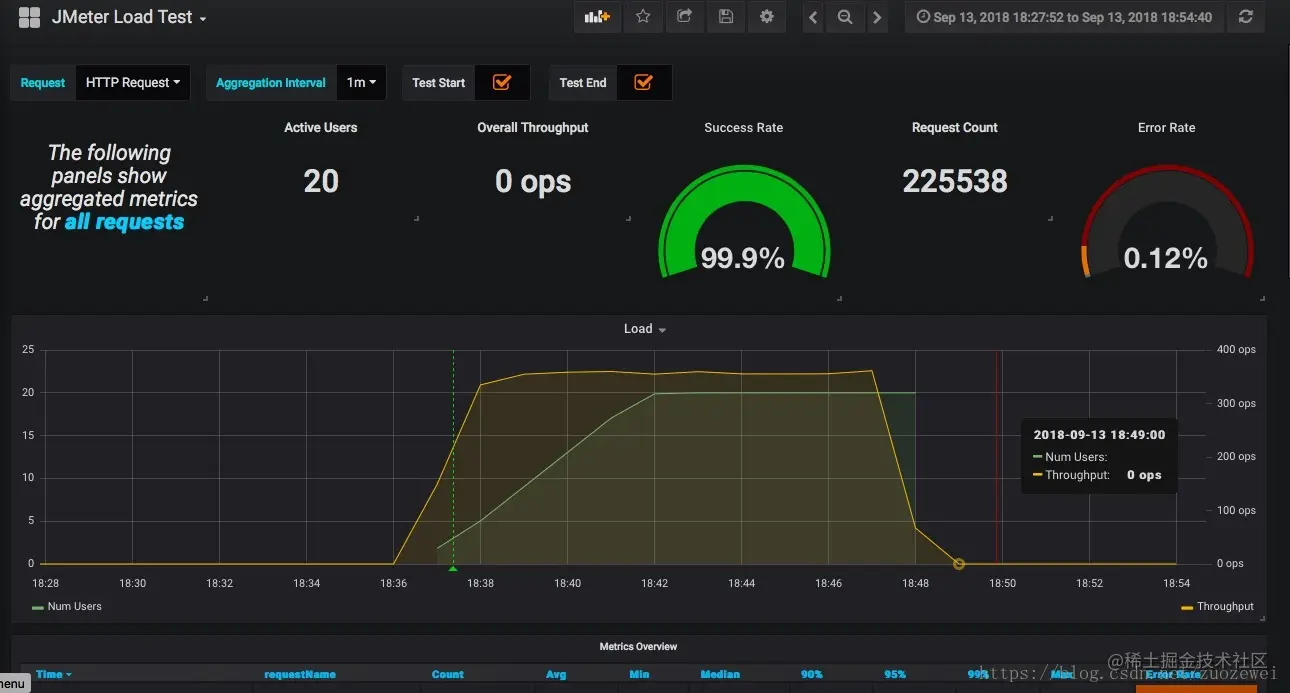Click the hover point circle at 18:49
The width and height of the screenshot is (1290, 693).
(959, 564)
